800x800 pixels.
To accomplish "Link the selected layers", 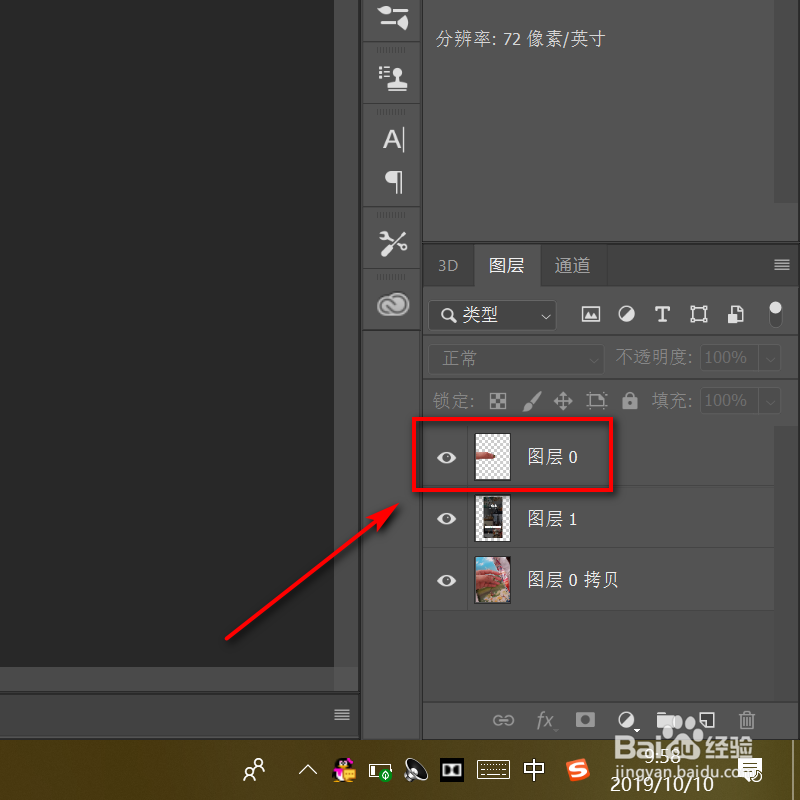I will pos(503,720).
